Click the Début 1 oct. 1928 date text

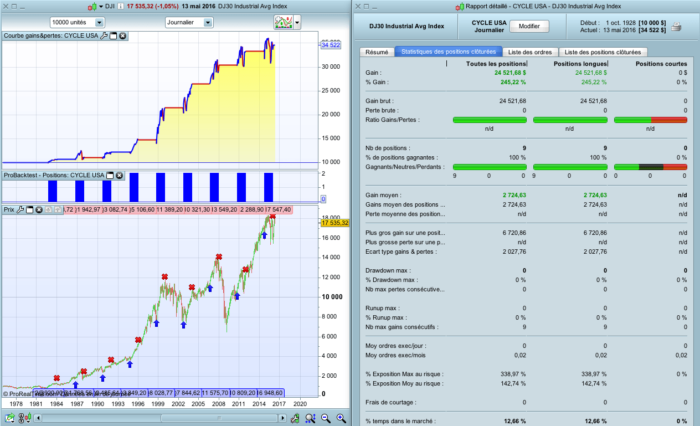pyautogui.click(x=607, y=23)
